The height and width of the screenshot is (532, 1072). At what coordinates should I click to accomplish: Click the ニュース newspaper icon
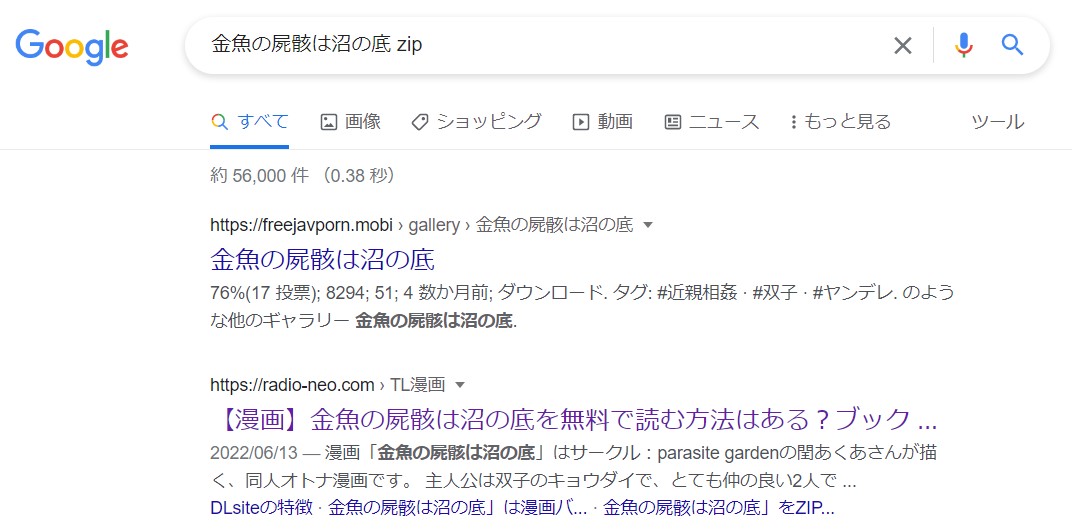(x=673, y=122)
